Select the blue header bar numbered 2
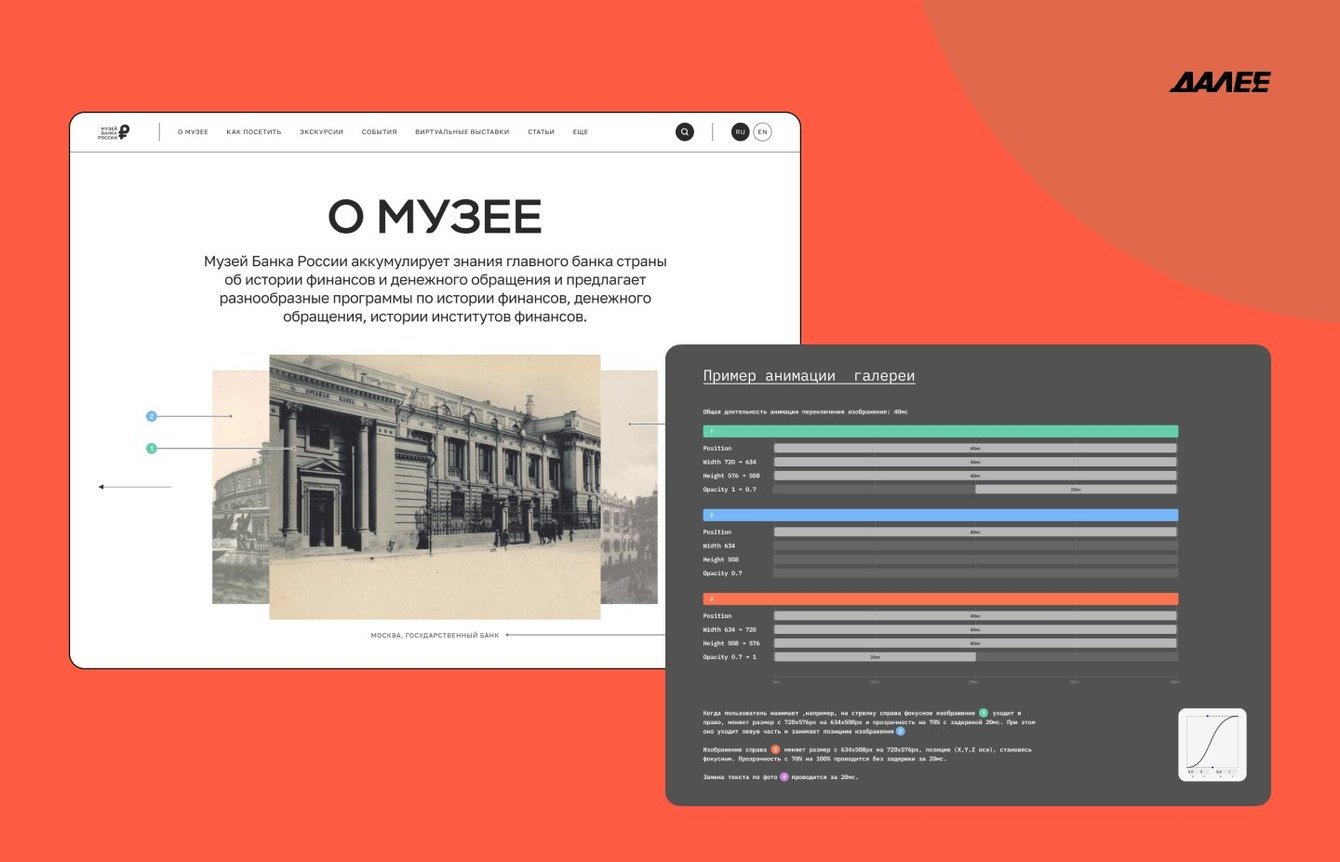This screenshot has width=1340, height=862. point(940,515)
